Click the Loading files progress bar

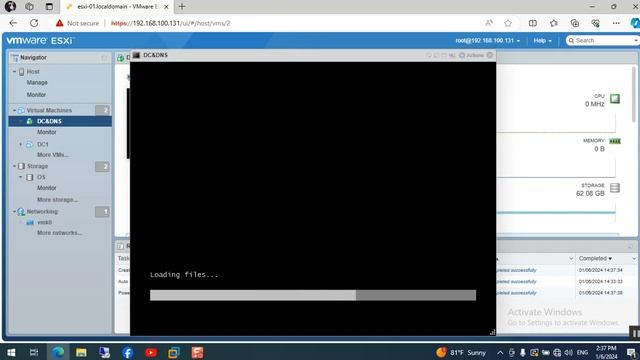pyautogui.click(x=313, y=295)
